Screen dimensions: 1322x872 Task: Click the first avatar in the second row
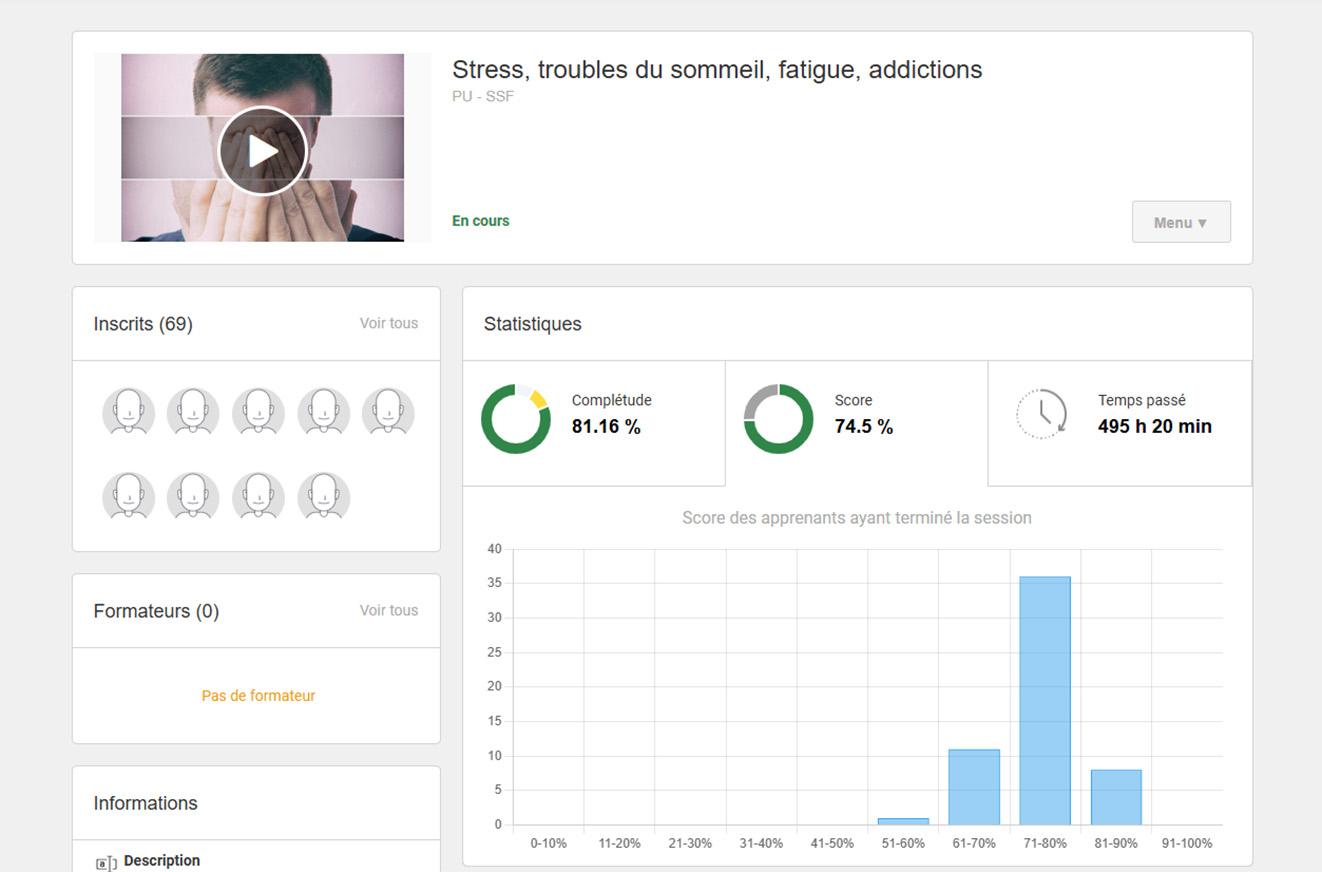128,497
